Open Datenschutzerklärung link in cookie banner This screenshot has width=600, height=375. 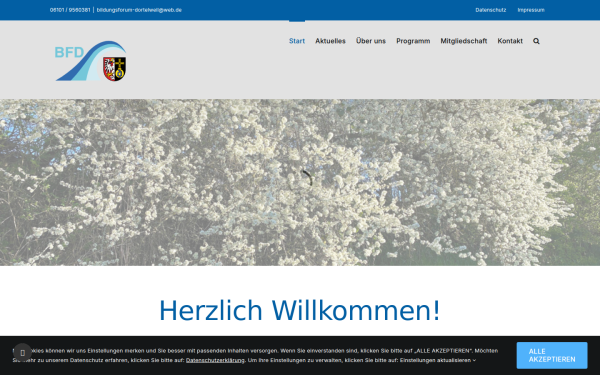[215, 360]
